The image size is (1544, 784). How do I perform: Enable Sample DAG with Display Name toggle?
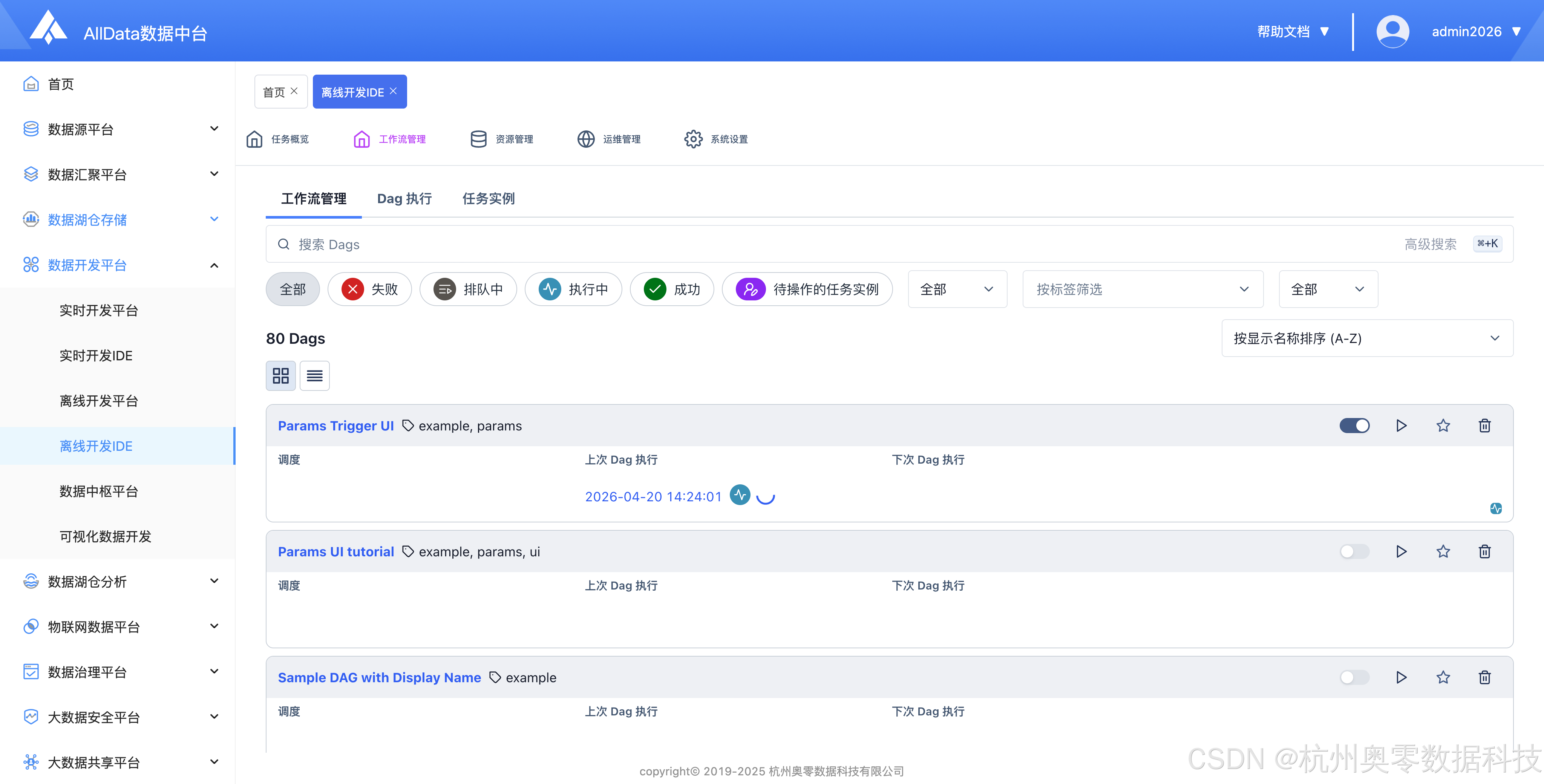pyautogui.click(x=1354, y=677)
